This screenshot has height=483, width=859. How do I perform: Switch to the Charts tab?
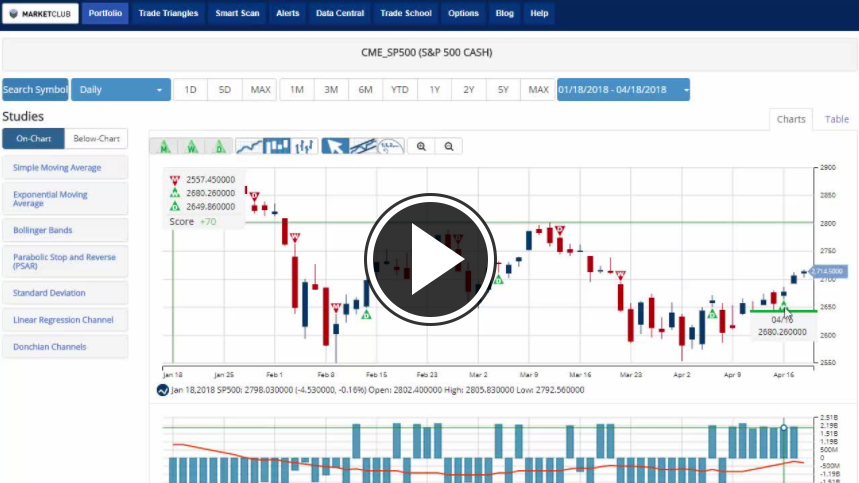coord(791,119)
